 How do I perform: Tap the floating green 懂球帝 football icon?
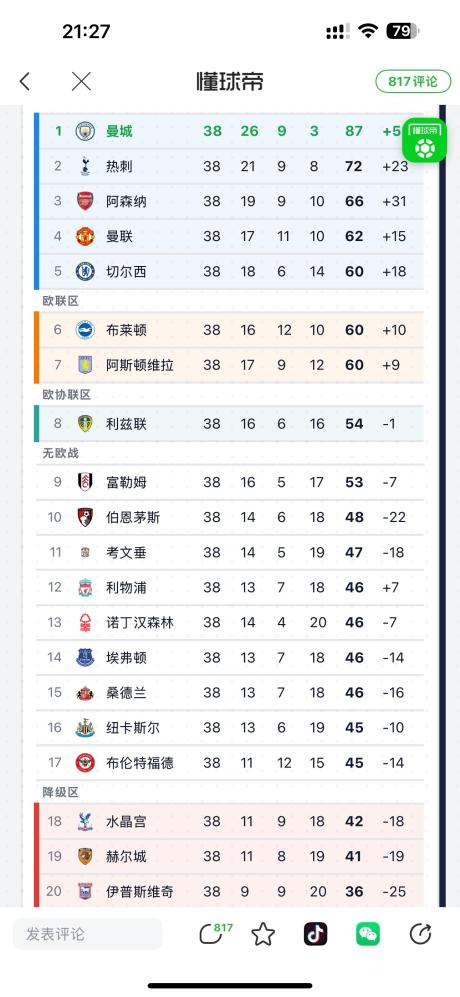tap(424, 140)
